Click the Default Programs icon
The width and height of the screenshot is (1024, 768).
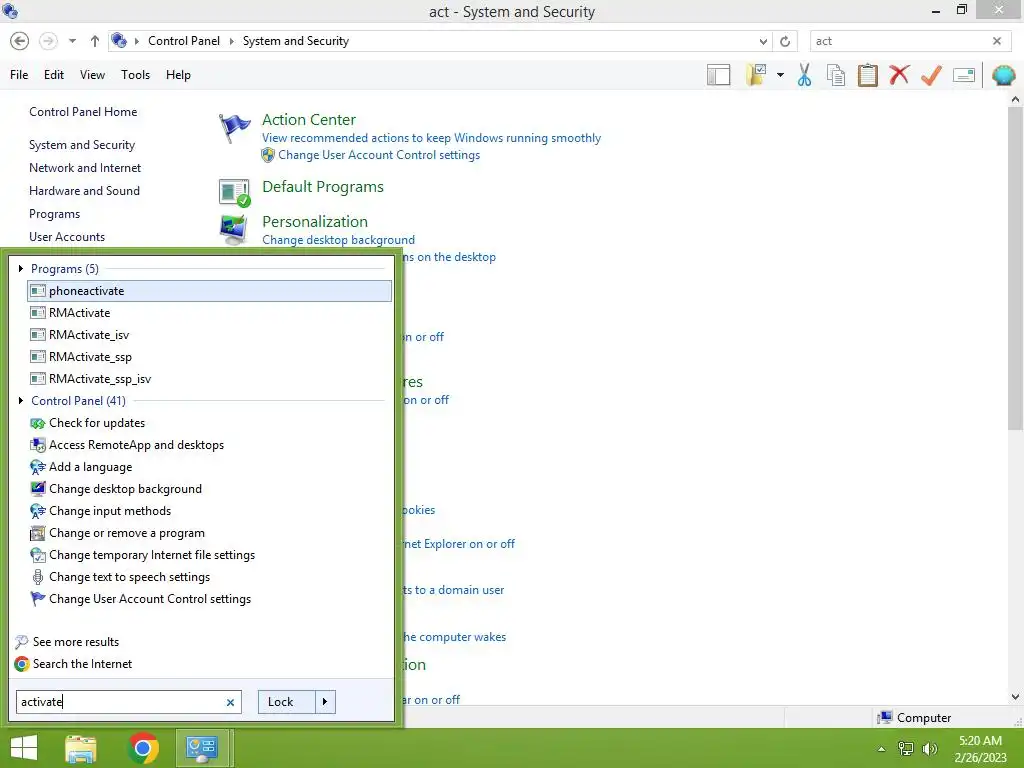234,193
